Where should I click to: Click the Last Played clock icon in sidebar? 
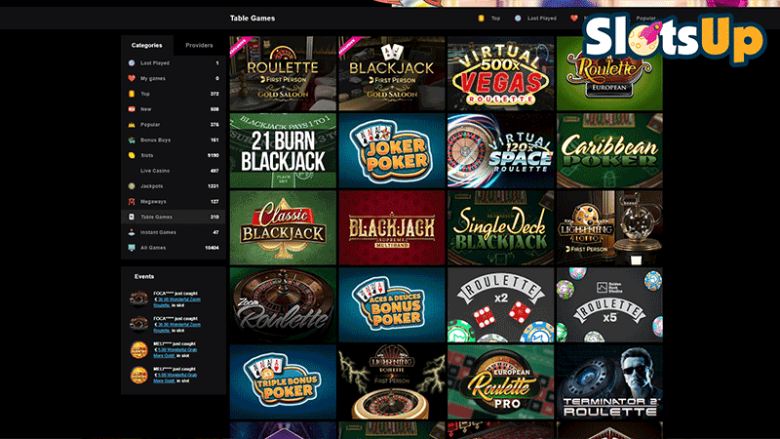(x=131, y=63)
